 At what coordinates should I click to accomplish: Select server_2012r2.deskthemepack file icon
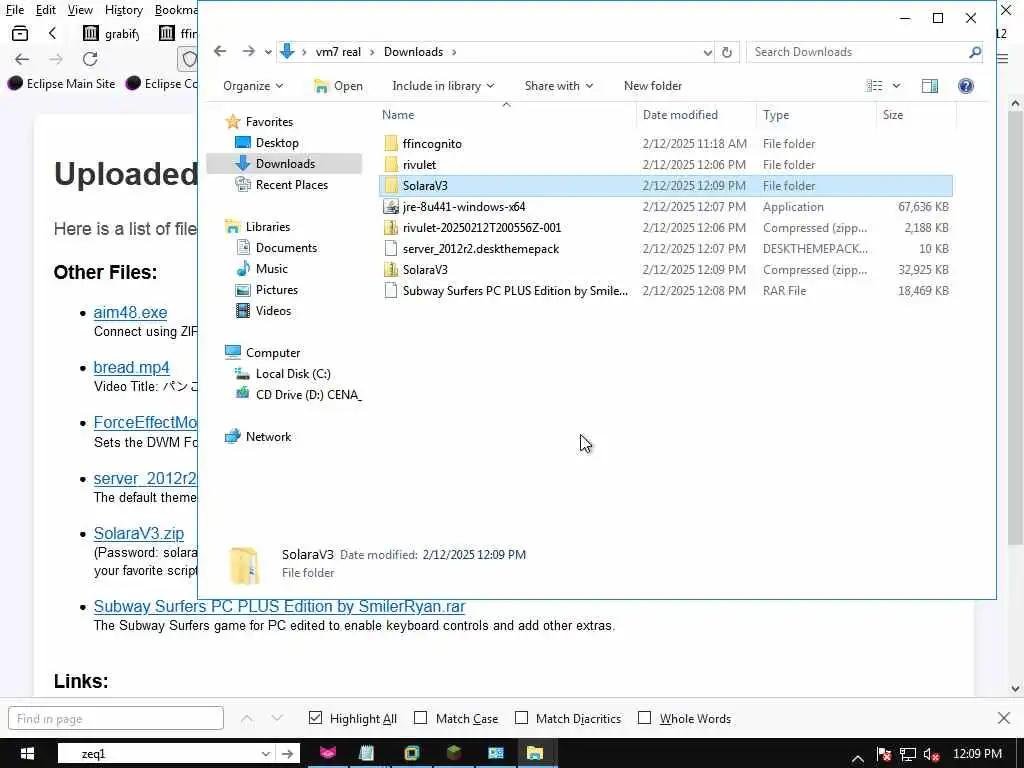[x=391, y=249]
